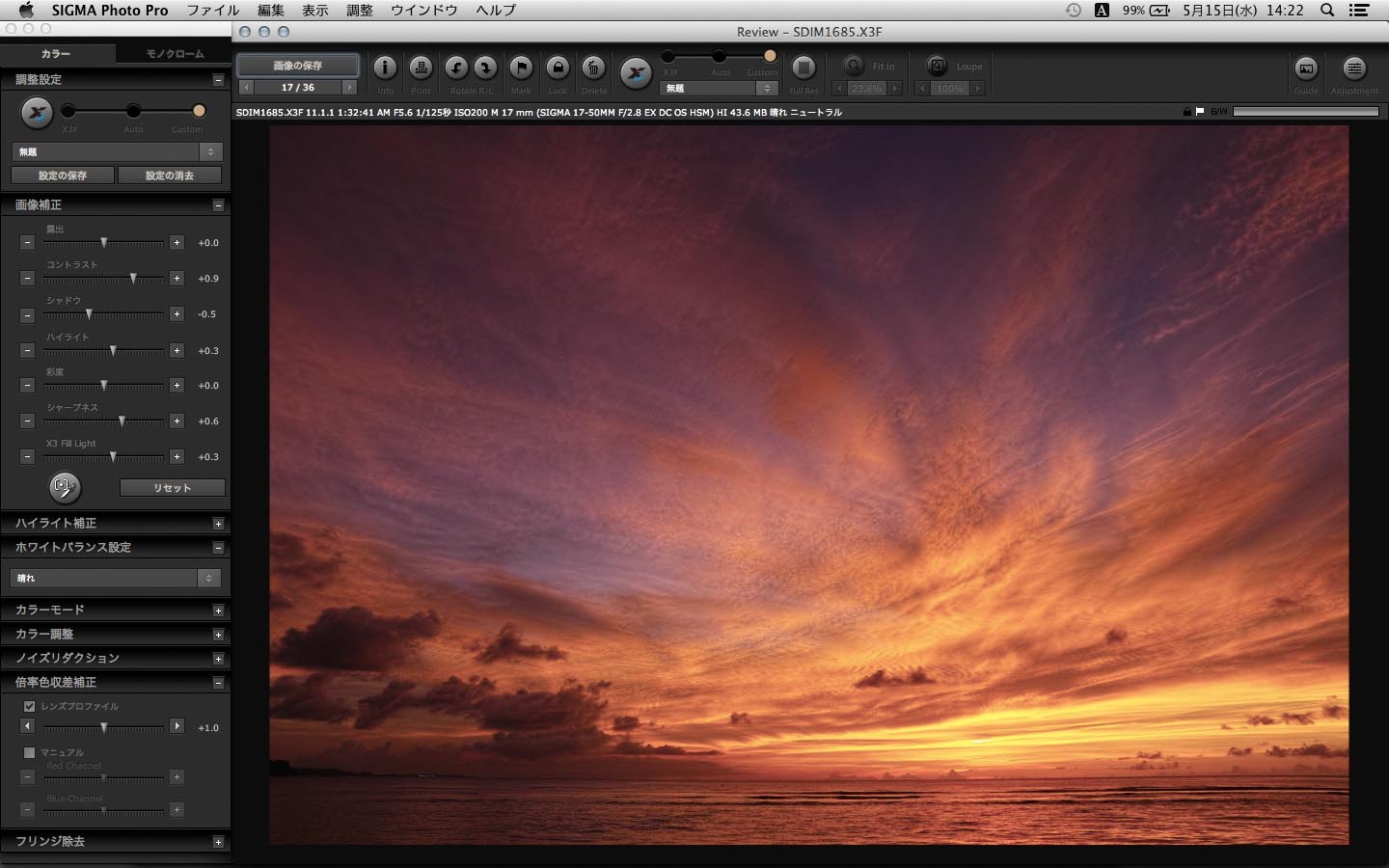Screen dimensions: 1389x868
Task: Open Time Machine menu bar icon
Action: click(1073, 10)
